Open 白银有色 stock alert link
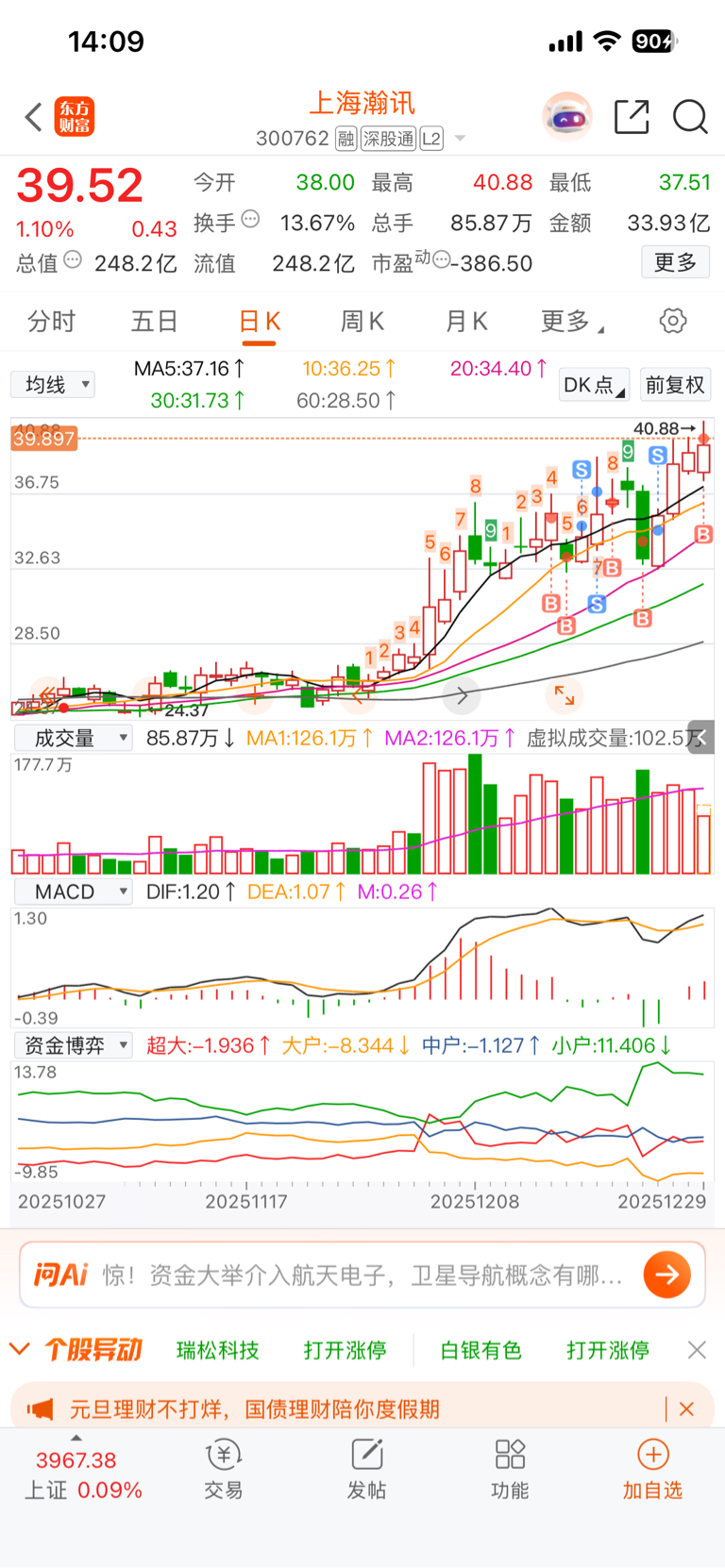 (481, 1350)
